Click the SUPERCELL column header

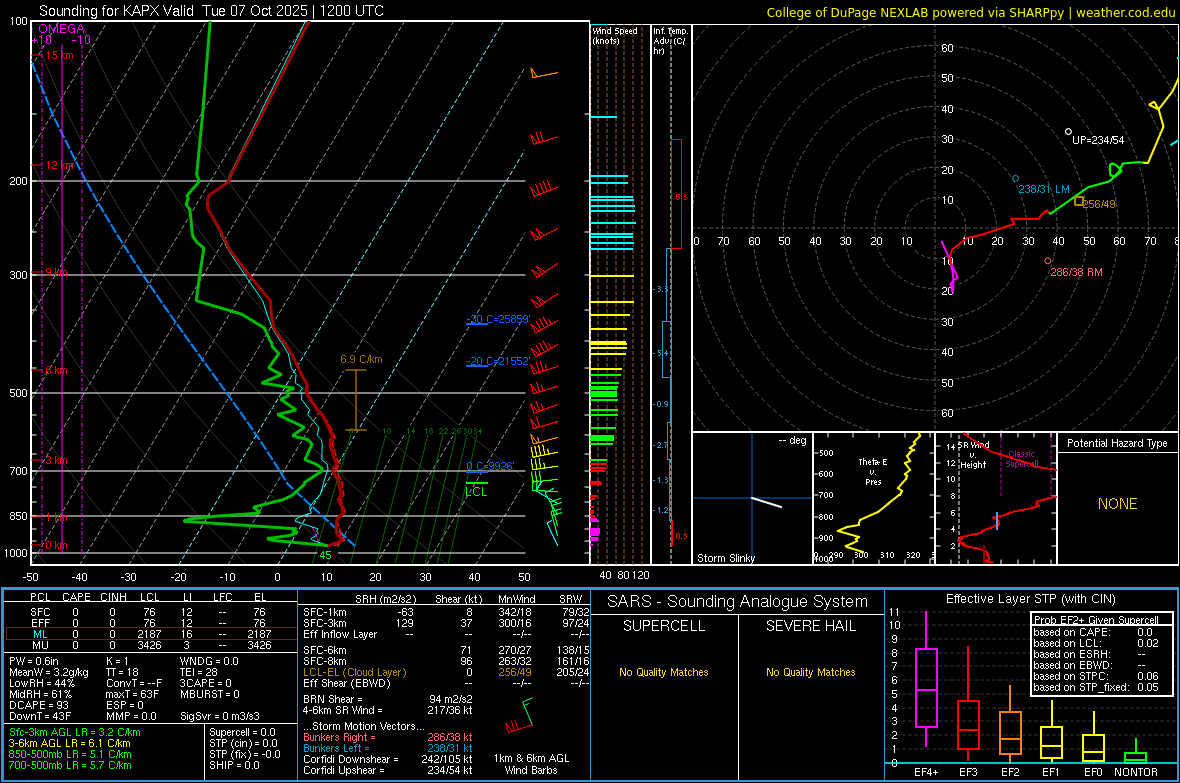pyautogui.click(x=664, y=626)
